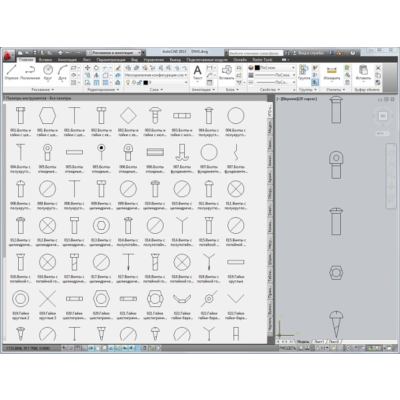Screen dimensions: 400x400
Task: Select the Полилиния polyline tool
Action: pos(30,73)
